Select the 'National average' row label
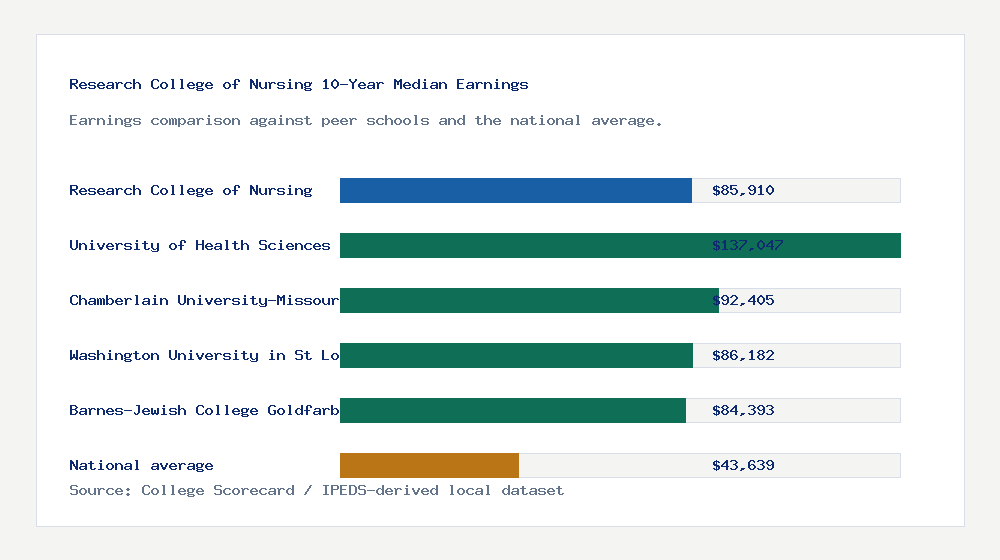1000x560 pixels. 141,465
